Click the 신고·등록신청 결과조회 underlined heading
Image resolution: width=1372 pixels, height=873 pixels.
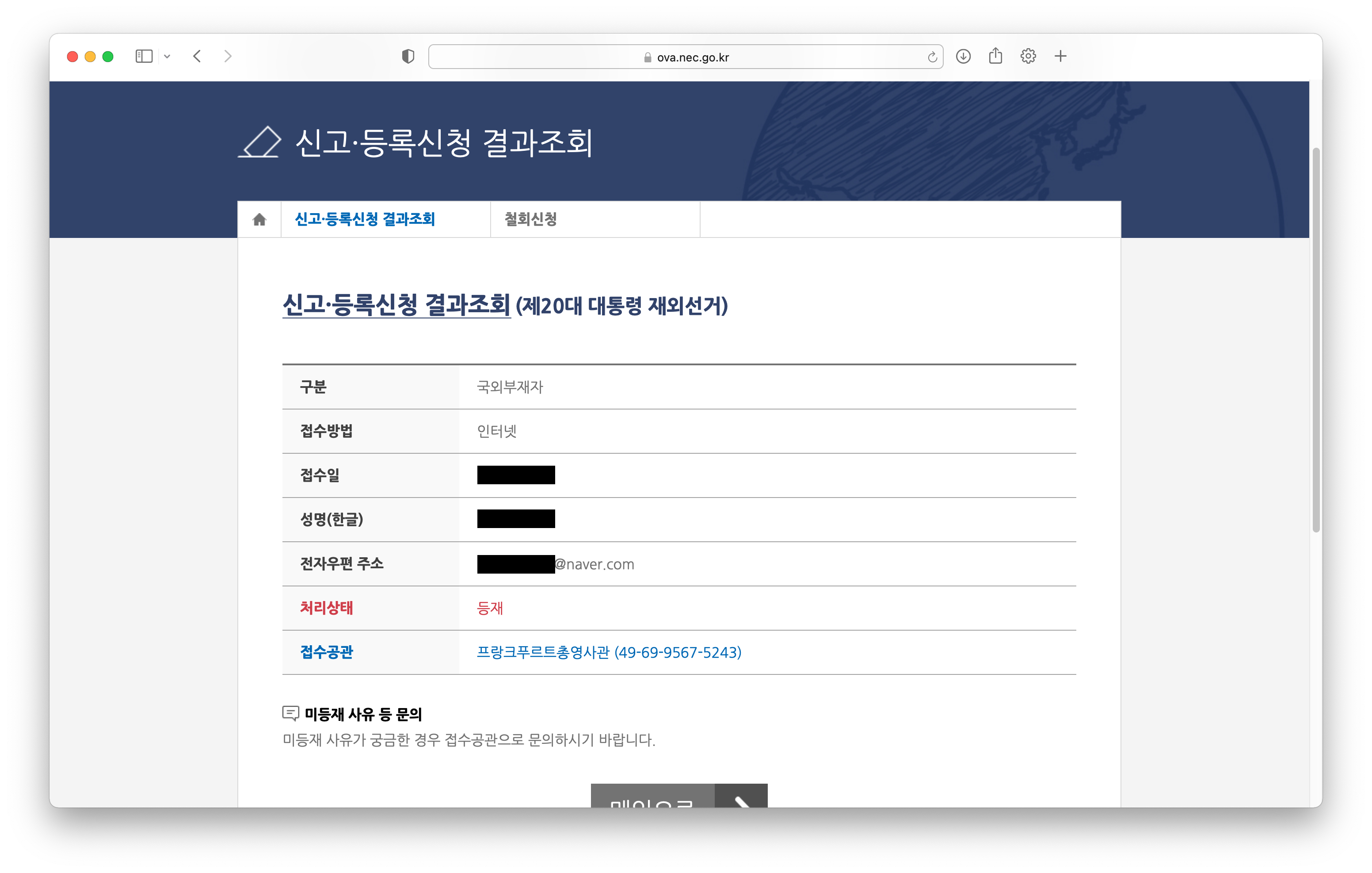click(x=396, y=305)
